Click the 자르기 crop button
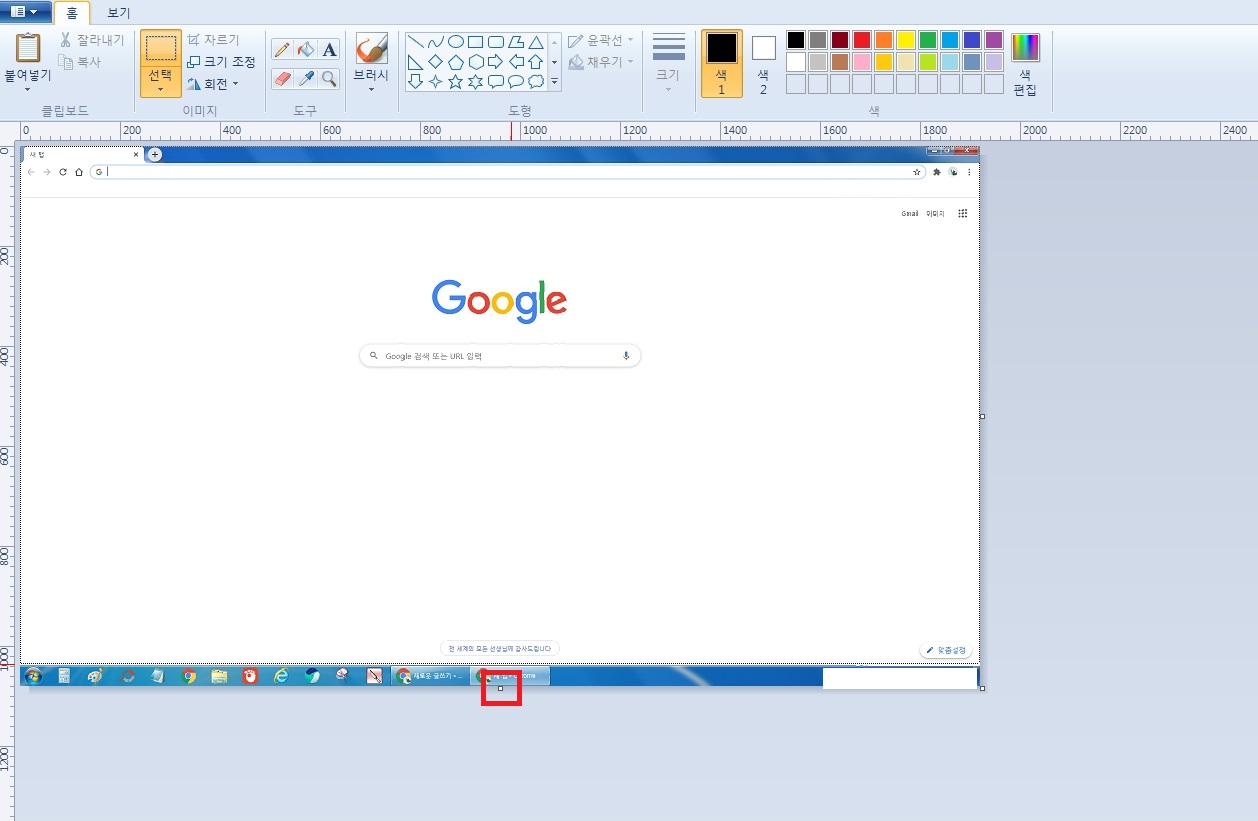Image resolution: width=1258 pixels, height=821 pixels. pos(213,40)
